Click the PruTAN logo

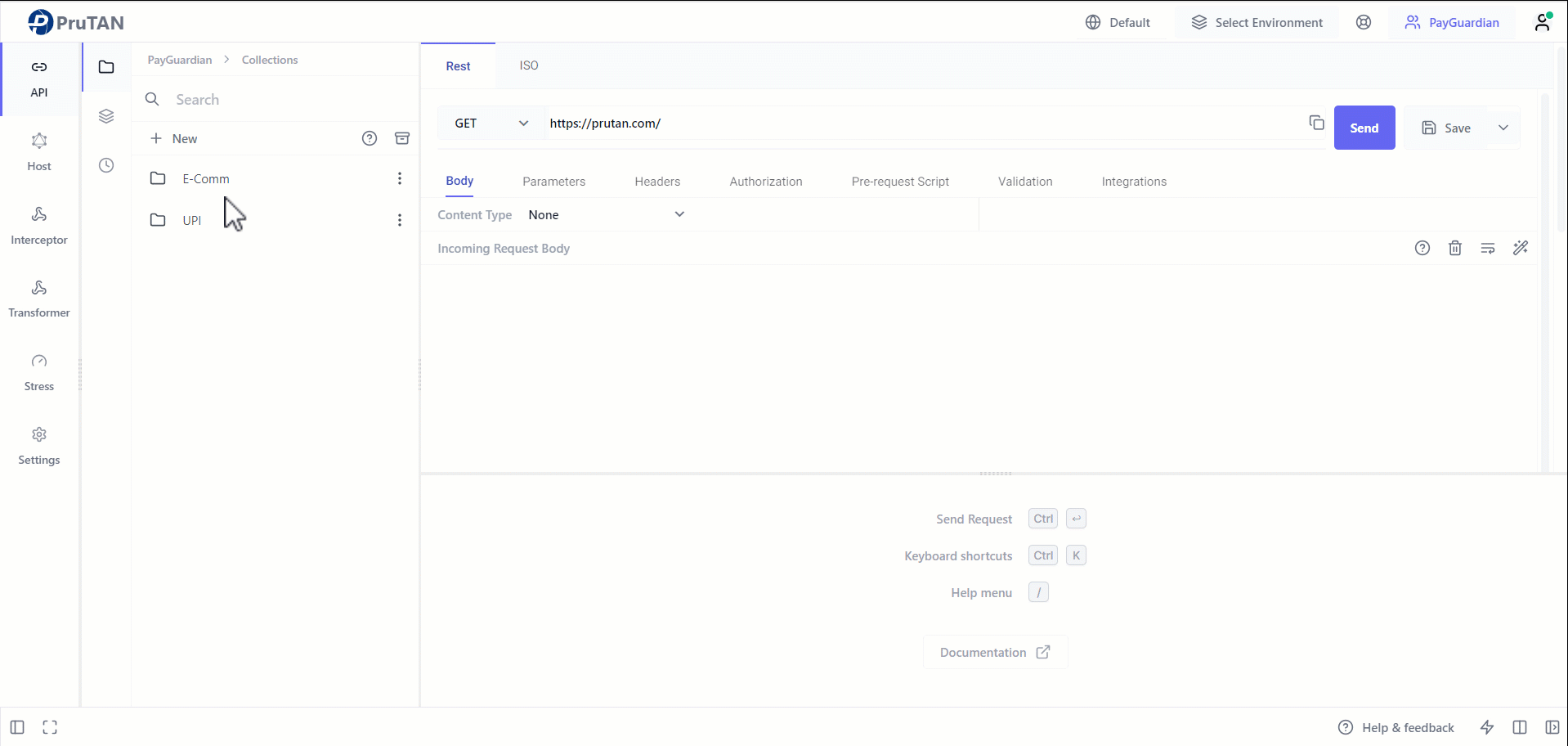pyautogui.click(x=76, y=22)
